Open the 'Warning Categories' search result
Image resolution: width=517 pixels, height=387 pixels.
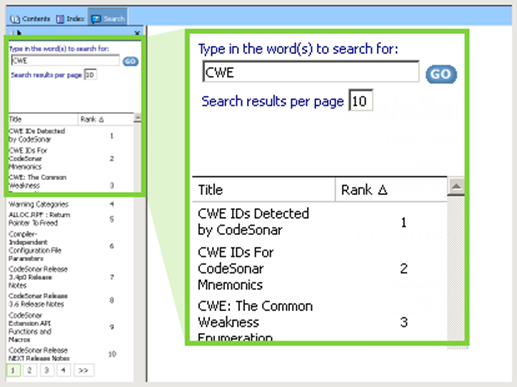point(38,204)
